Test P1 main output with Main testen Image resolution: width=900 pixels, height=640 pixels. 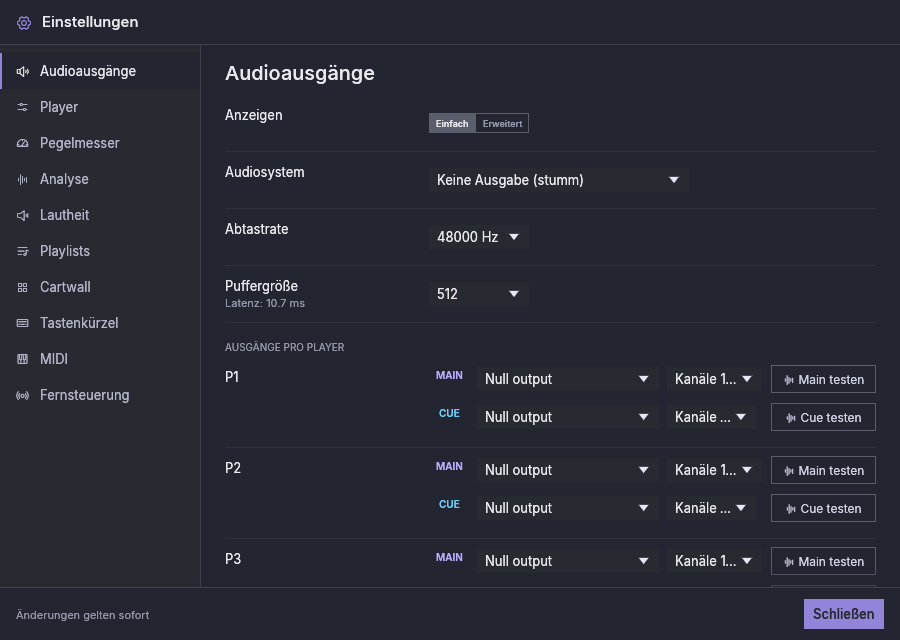pos(823,379)
